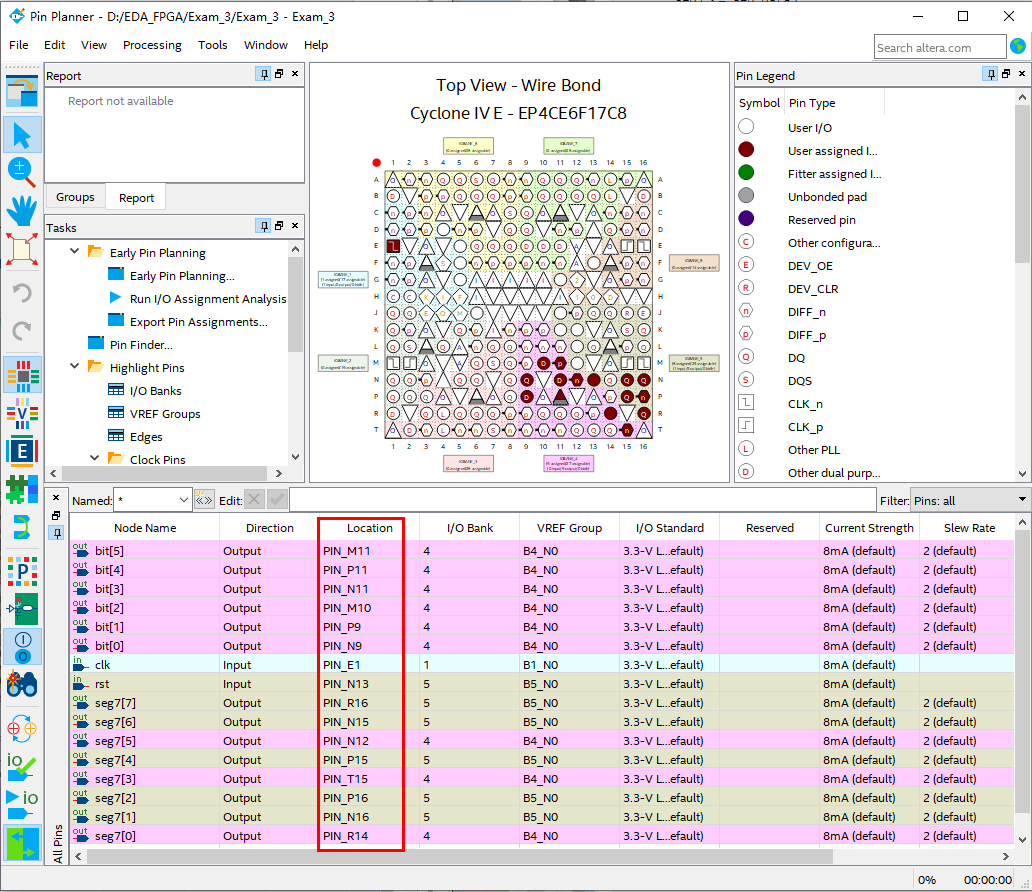
Task: Select the pointer selection tool
Action: tap(22, 135)
